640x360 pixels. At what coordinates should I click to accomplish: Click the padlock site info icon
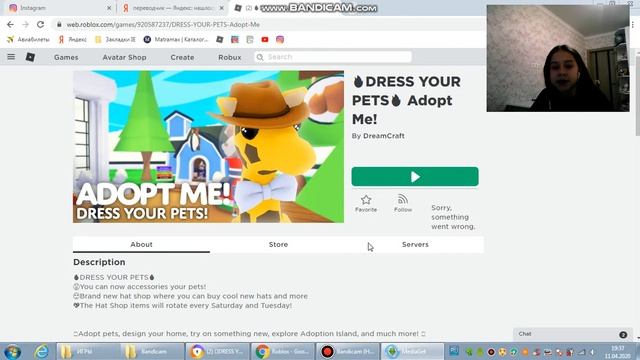[x=59, y=24]
